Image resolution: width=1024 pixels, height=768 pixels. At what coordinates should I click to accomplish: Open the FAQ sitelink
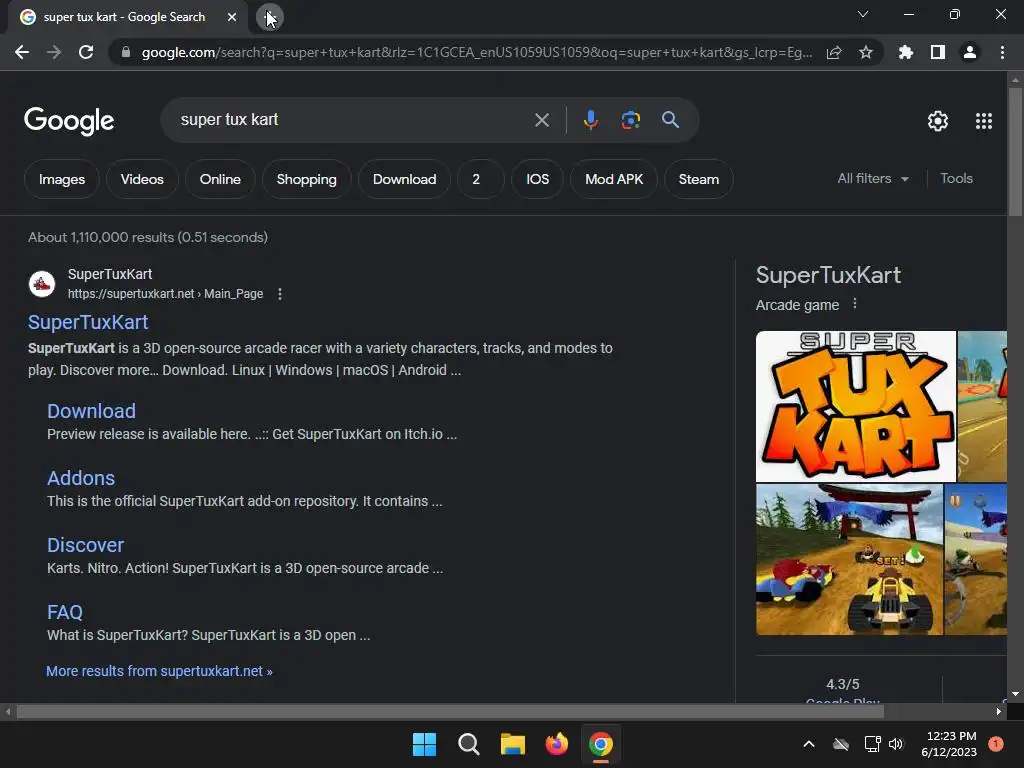[x=65, y=612]
